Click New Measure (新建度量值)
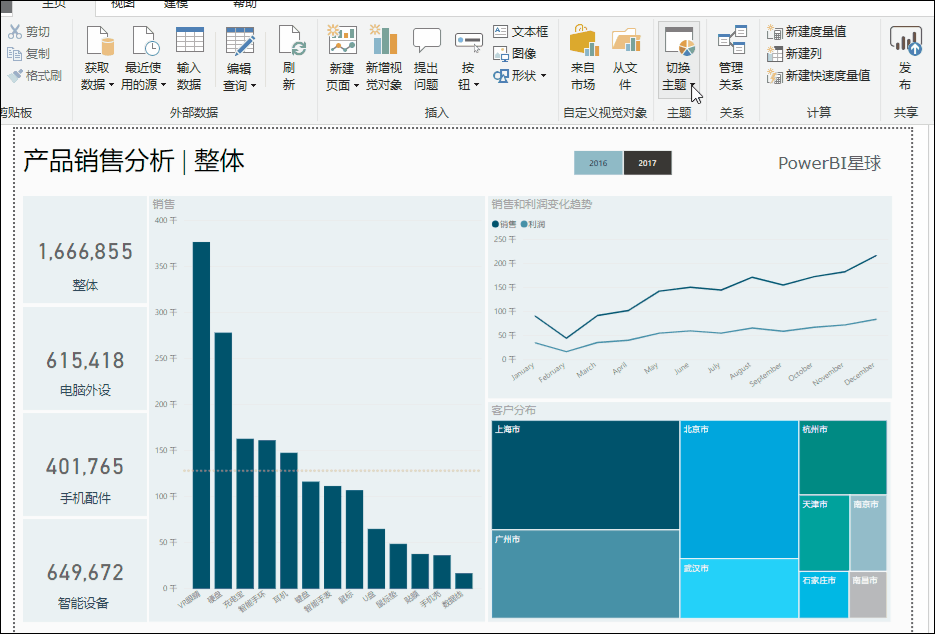This screenshot has height=634, width=935. coord(806,32)
